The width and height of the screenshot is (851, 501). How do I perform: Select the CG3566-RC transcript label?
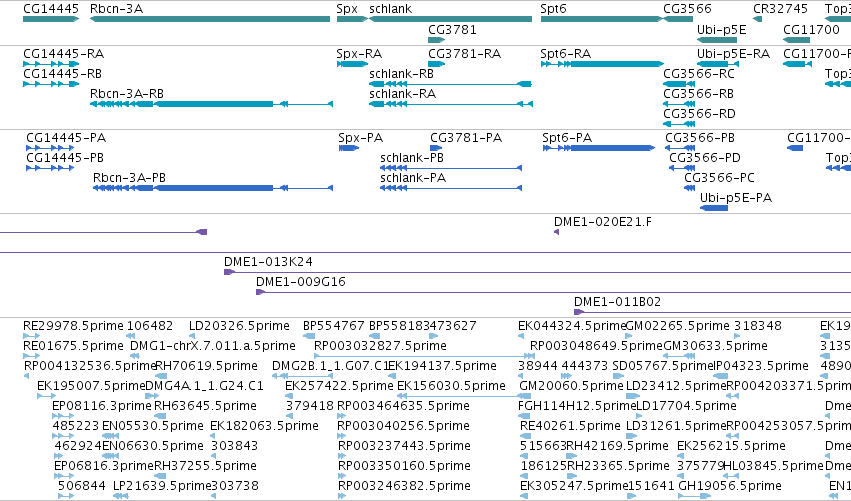click(x=698, y=74)
